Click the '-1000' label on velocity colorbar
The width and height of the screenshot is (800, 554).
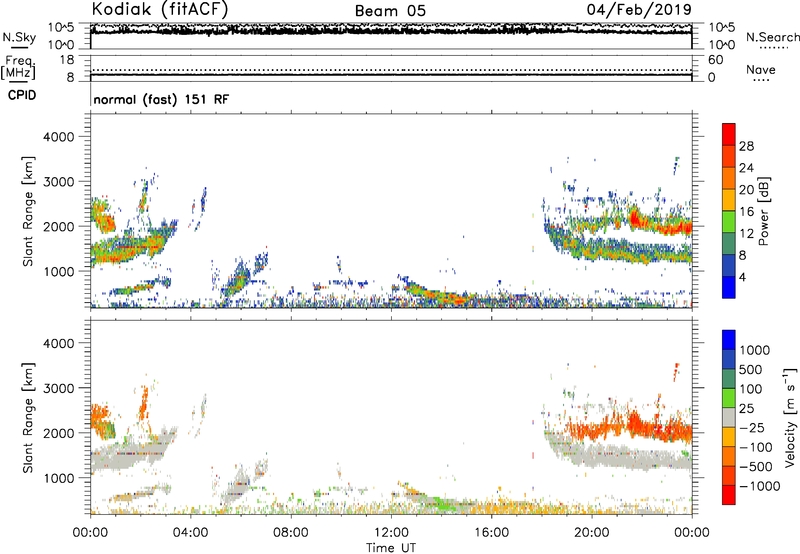pos(760,486)
